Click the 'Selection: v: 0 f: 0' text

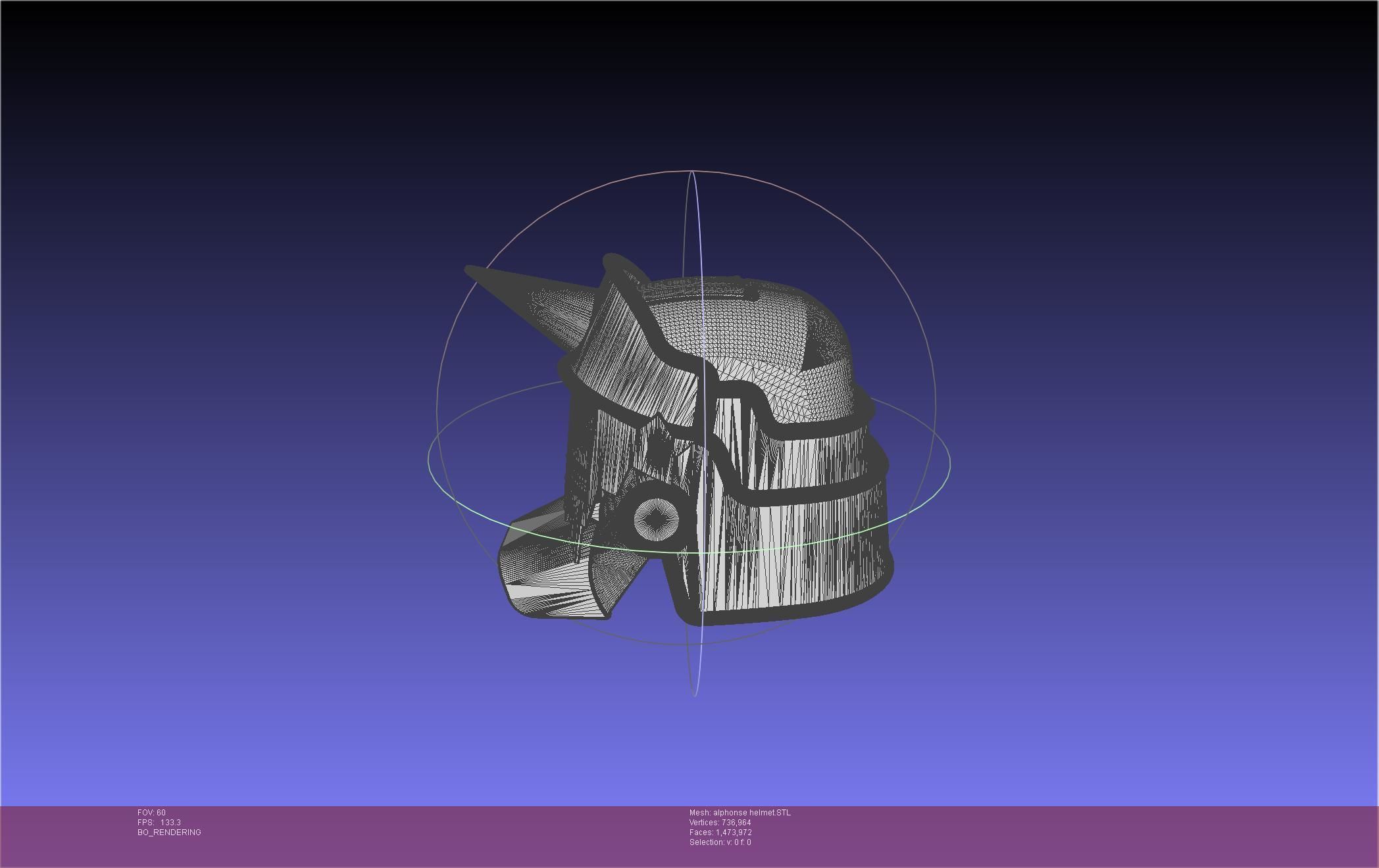720,842
